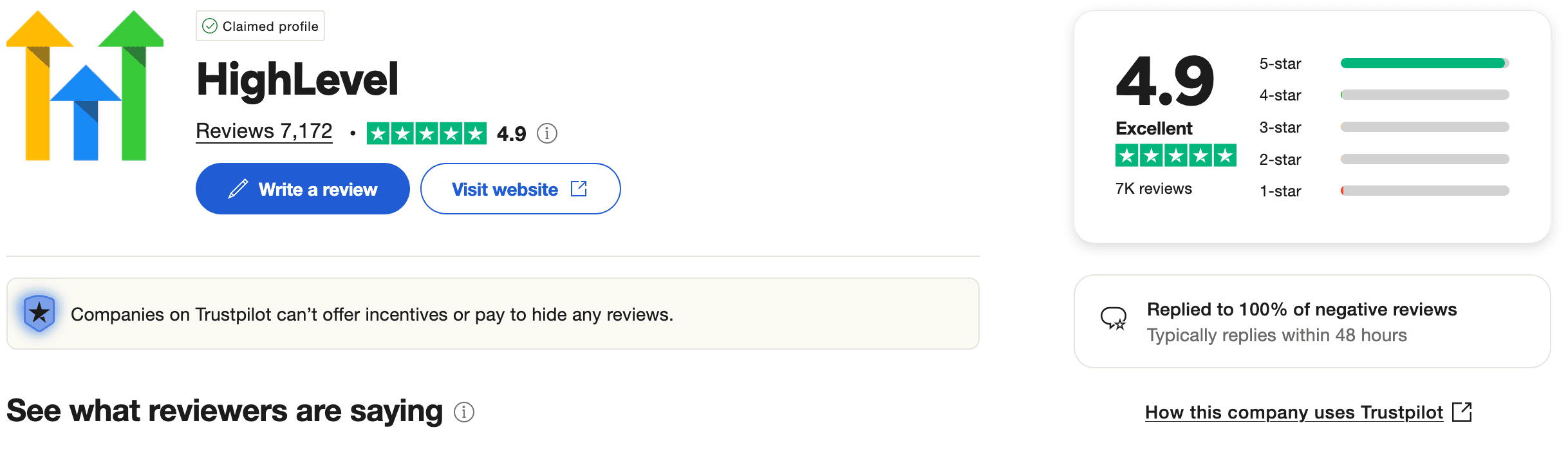Click the shield star badge near the incentives notice
Screen dimensions: 1568x452
[x=39, y=314]
